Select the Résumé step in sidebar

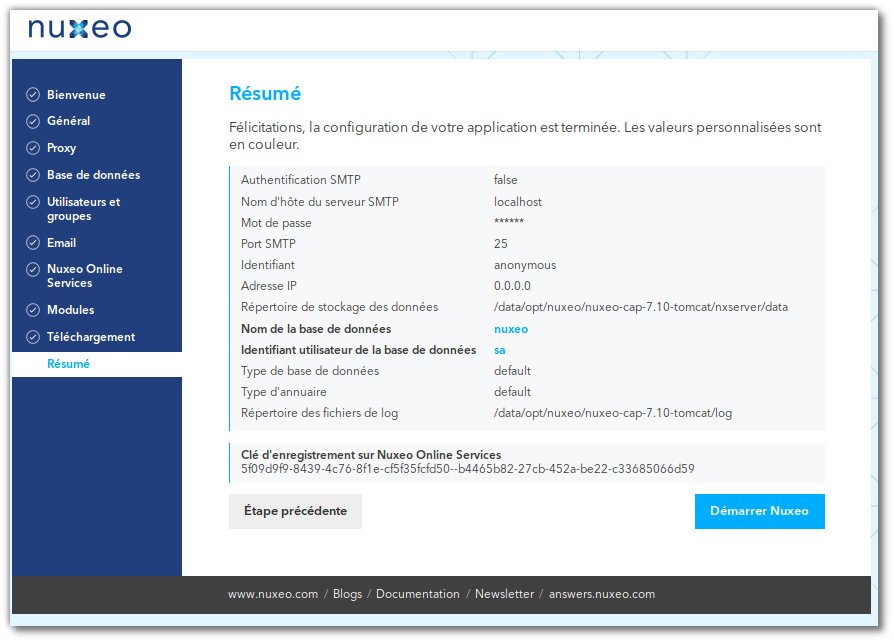click(68, 364)
